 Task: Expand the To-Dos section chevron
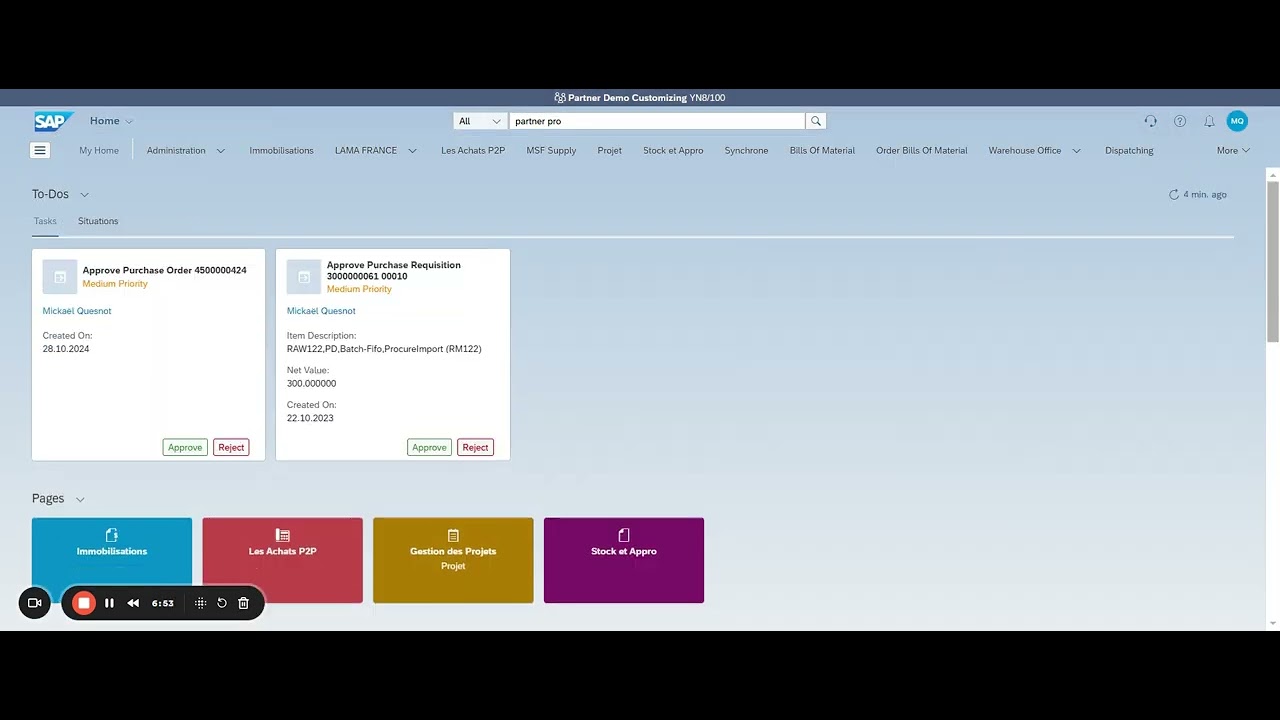pos(84,194)
